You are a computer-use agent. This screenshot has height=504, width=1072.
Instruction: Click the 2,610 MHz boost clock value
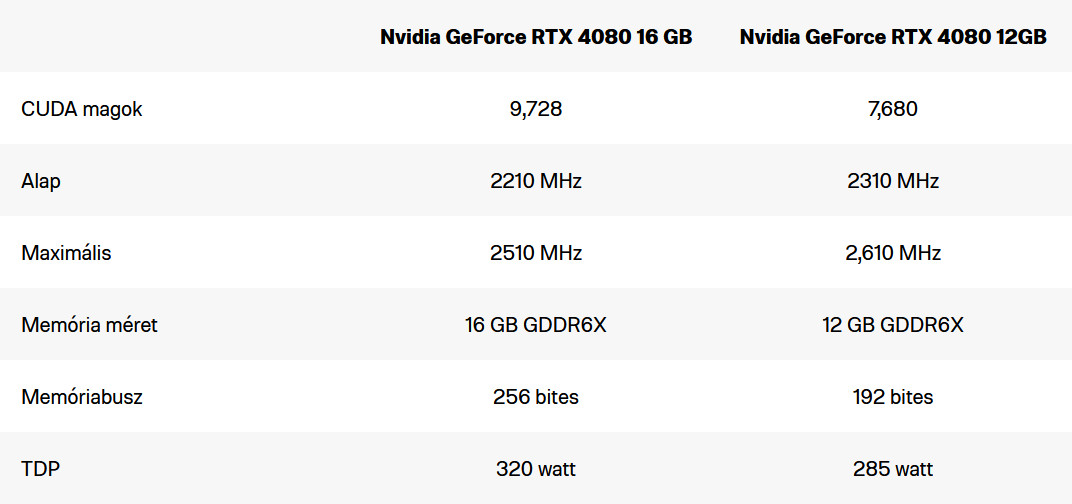click(x=893, y=253)
